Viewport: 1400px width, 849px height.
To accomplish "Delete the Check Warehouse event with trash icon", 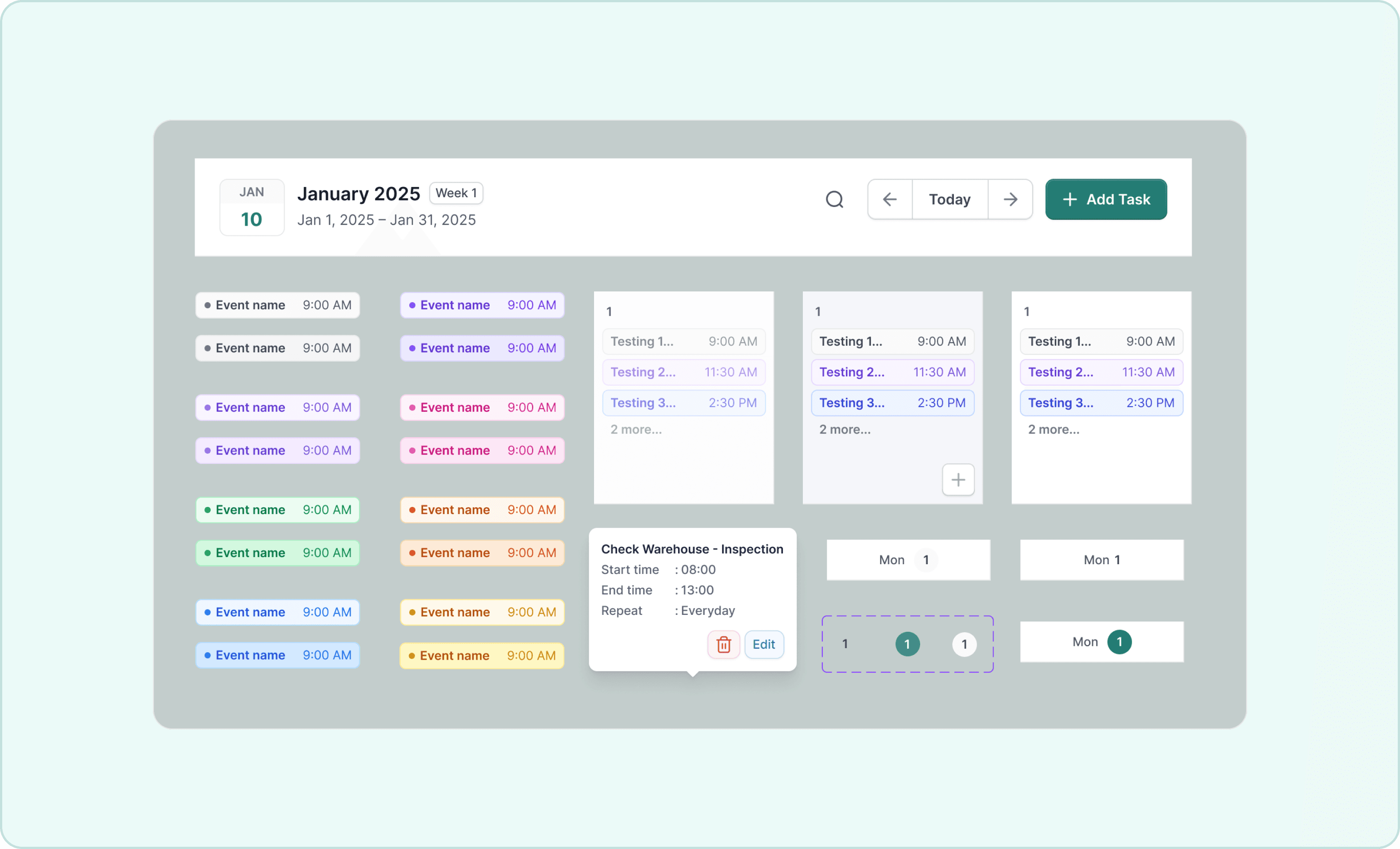I will coord(723,645).
